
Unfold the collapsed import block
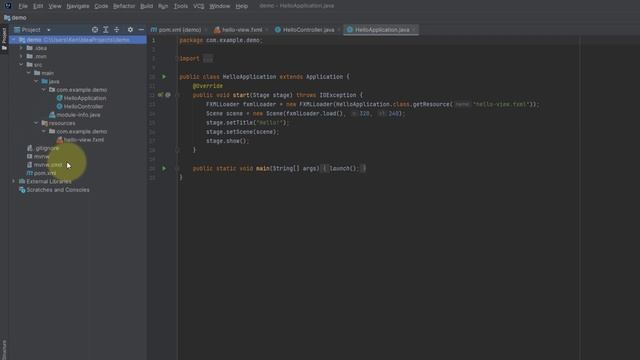208,59
